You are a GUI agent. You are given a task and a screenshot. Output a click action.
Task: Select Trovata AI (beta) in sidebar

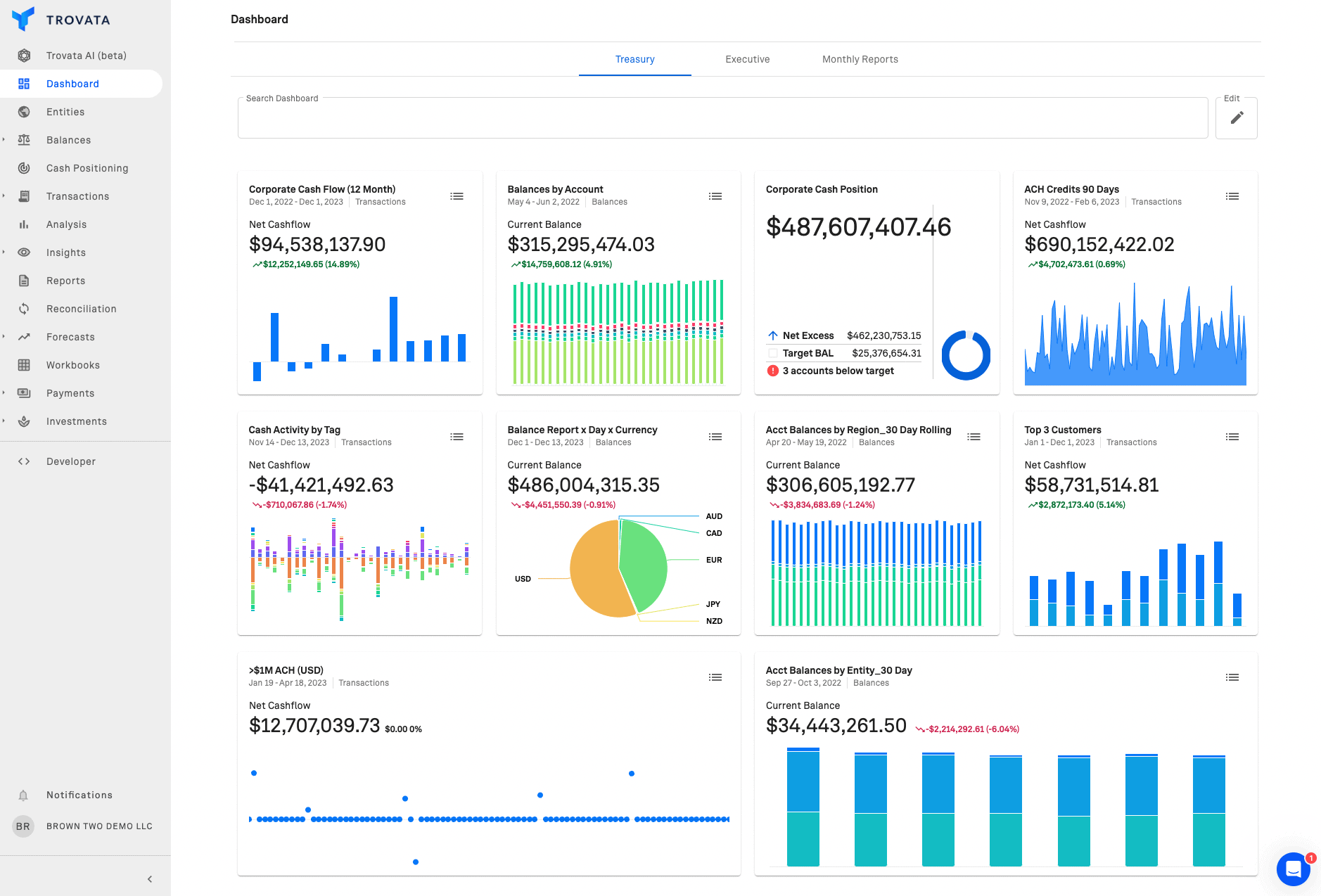click(87, 55)
